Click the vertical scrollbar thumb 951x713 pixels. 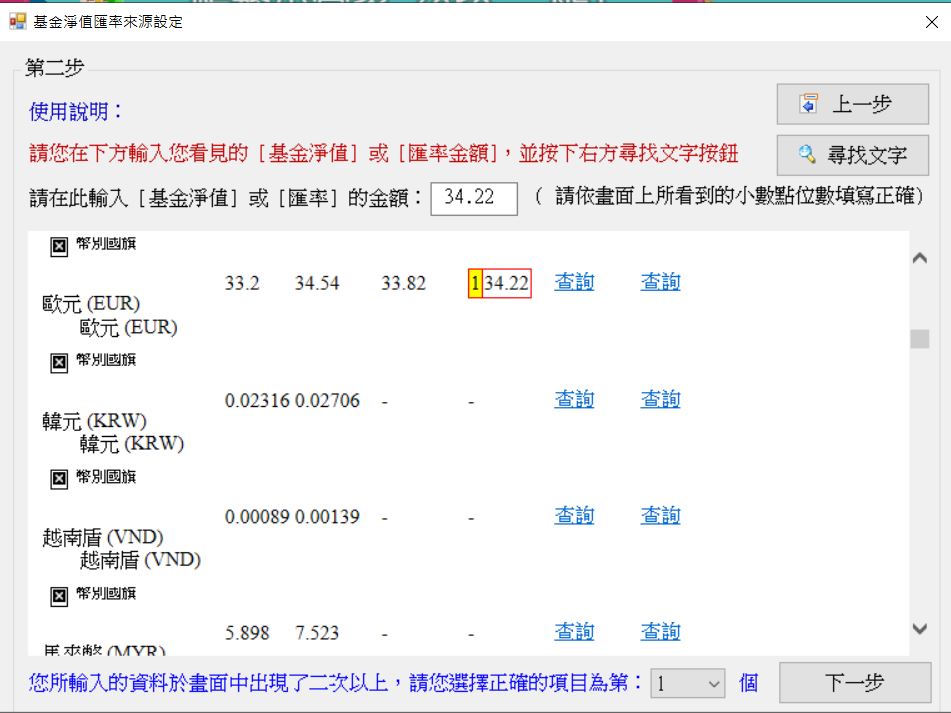[920, 339]
